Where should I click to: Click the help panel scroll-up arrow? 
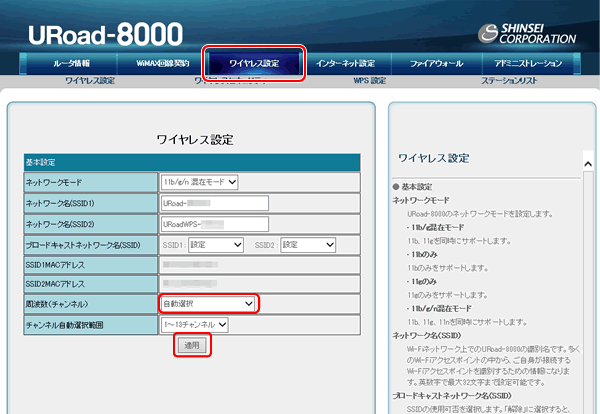588,164
